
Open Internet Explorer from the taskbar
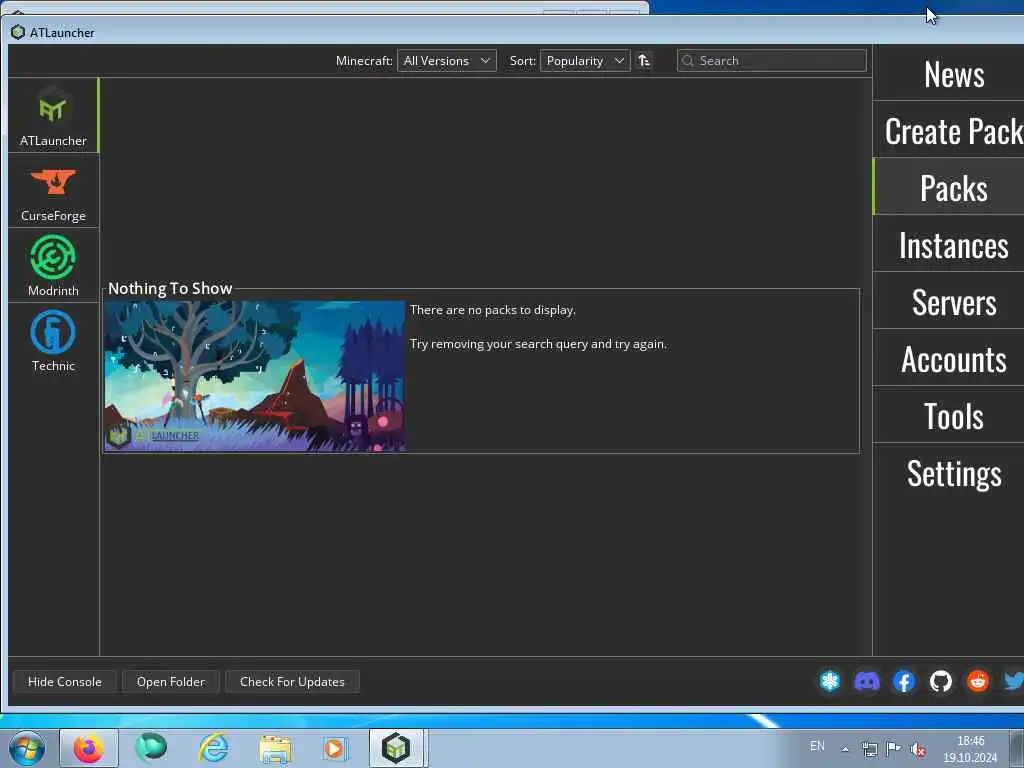[x=213, y=748]
